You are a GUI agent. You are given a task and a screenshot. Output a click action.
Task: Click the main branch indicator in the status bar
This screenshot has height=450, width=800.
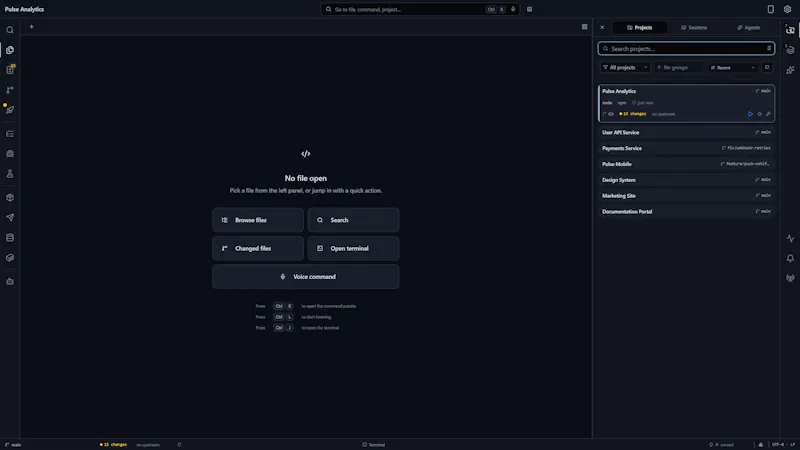tap(13, 445)
